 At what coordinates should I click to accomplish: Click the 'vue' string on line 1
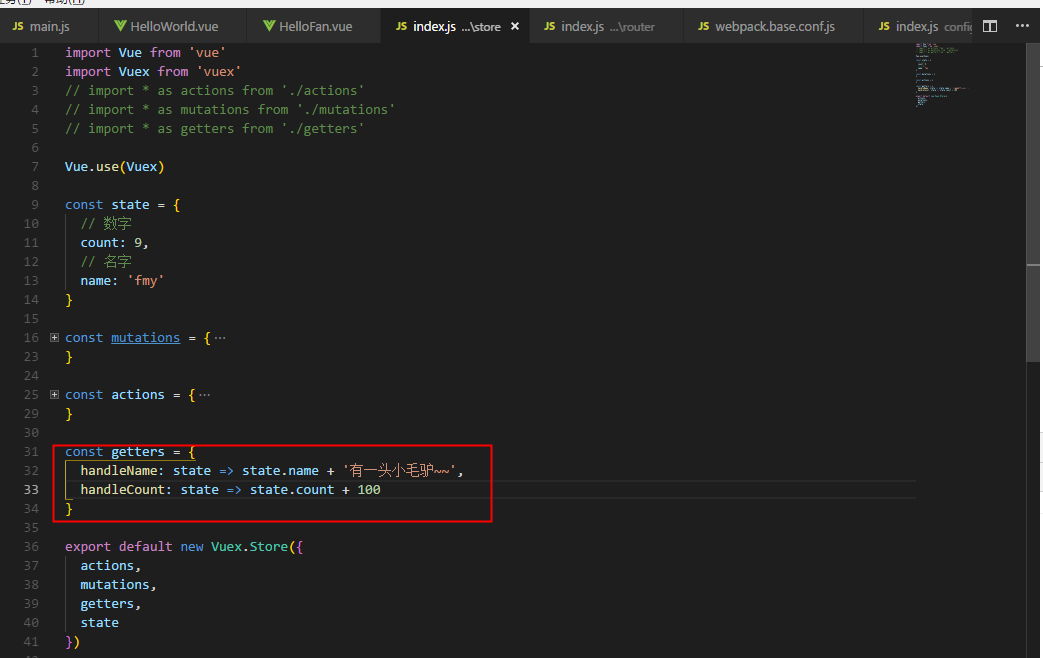click(208, 53)
